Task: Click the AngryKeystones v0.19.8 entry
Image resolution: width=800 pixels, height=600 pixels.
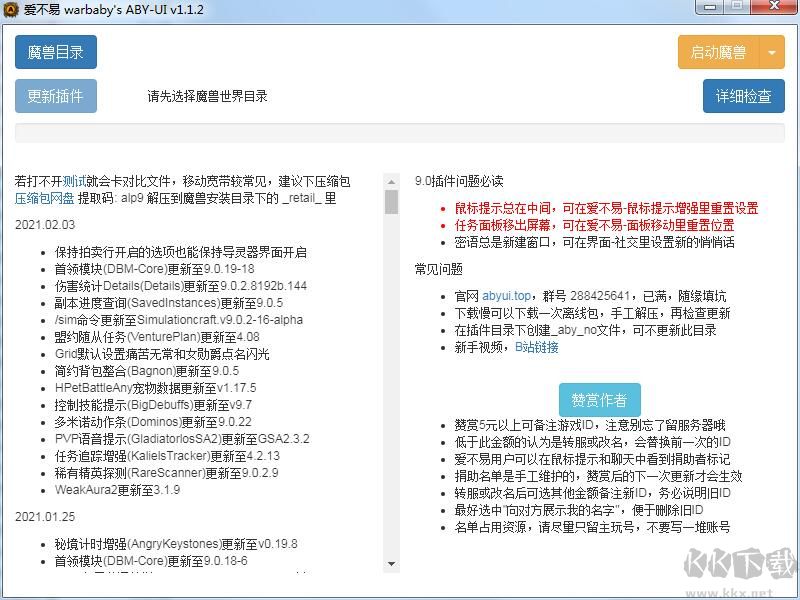Action: click(x=176, y=544)
